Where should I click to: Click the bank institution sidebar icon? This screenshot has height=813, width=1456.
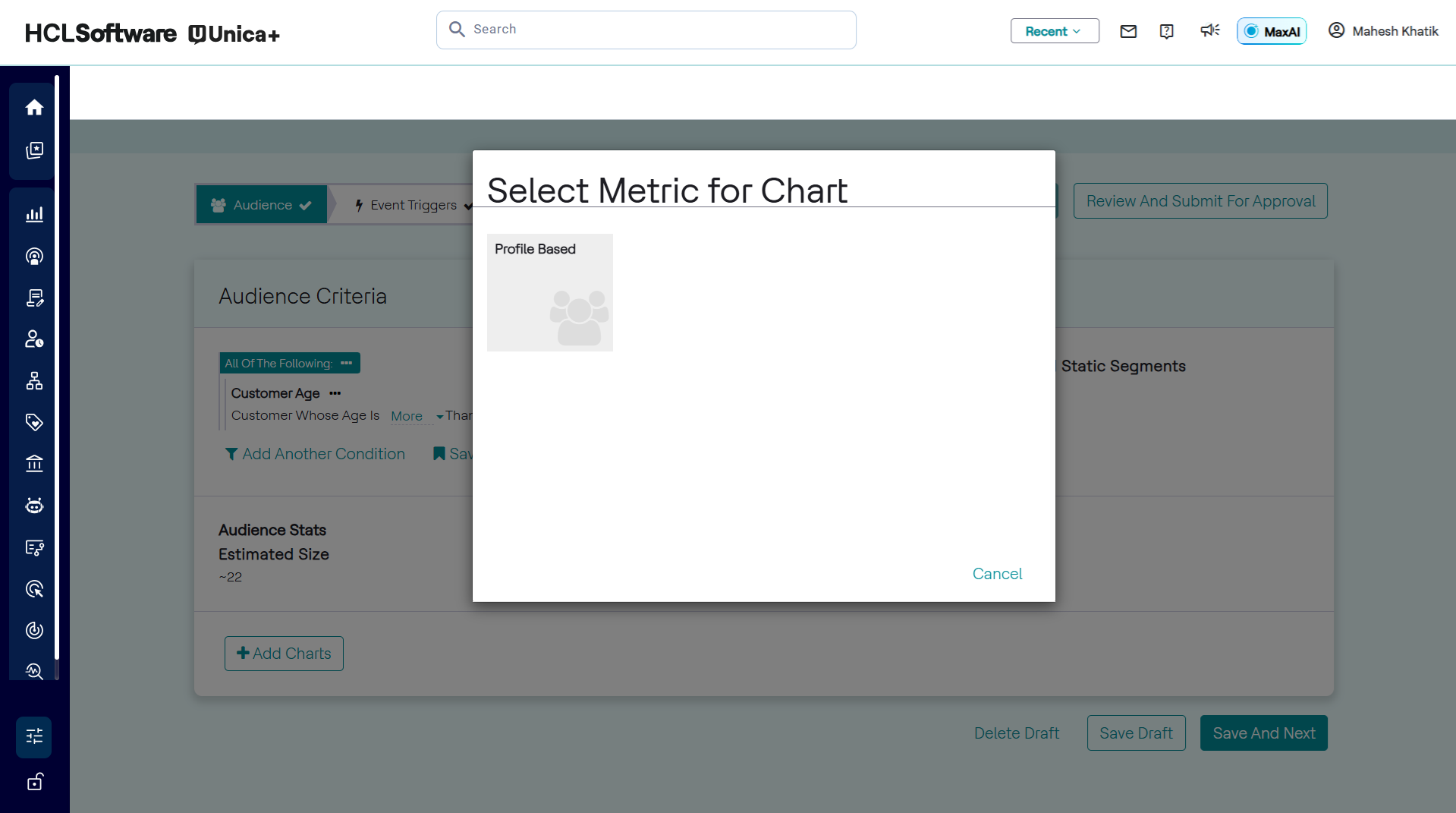coord(34,464)
